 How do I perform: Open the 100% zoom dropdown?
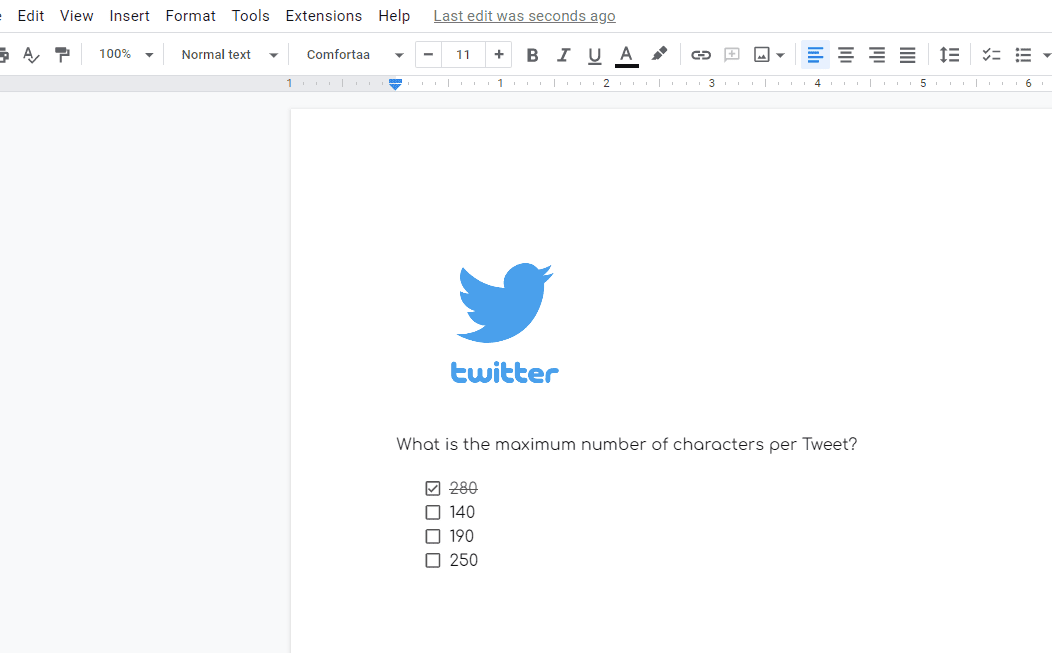(126, 55)
